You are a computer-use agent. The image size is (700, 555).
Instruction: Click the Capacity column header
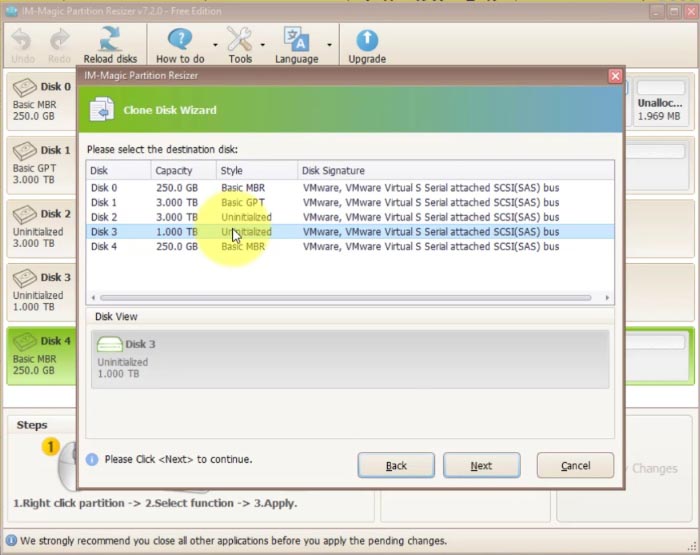184,171
